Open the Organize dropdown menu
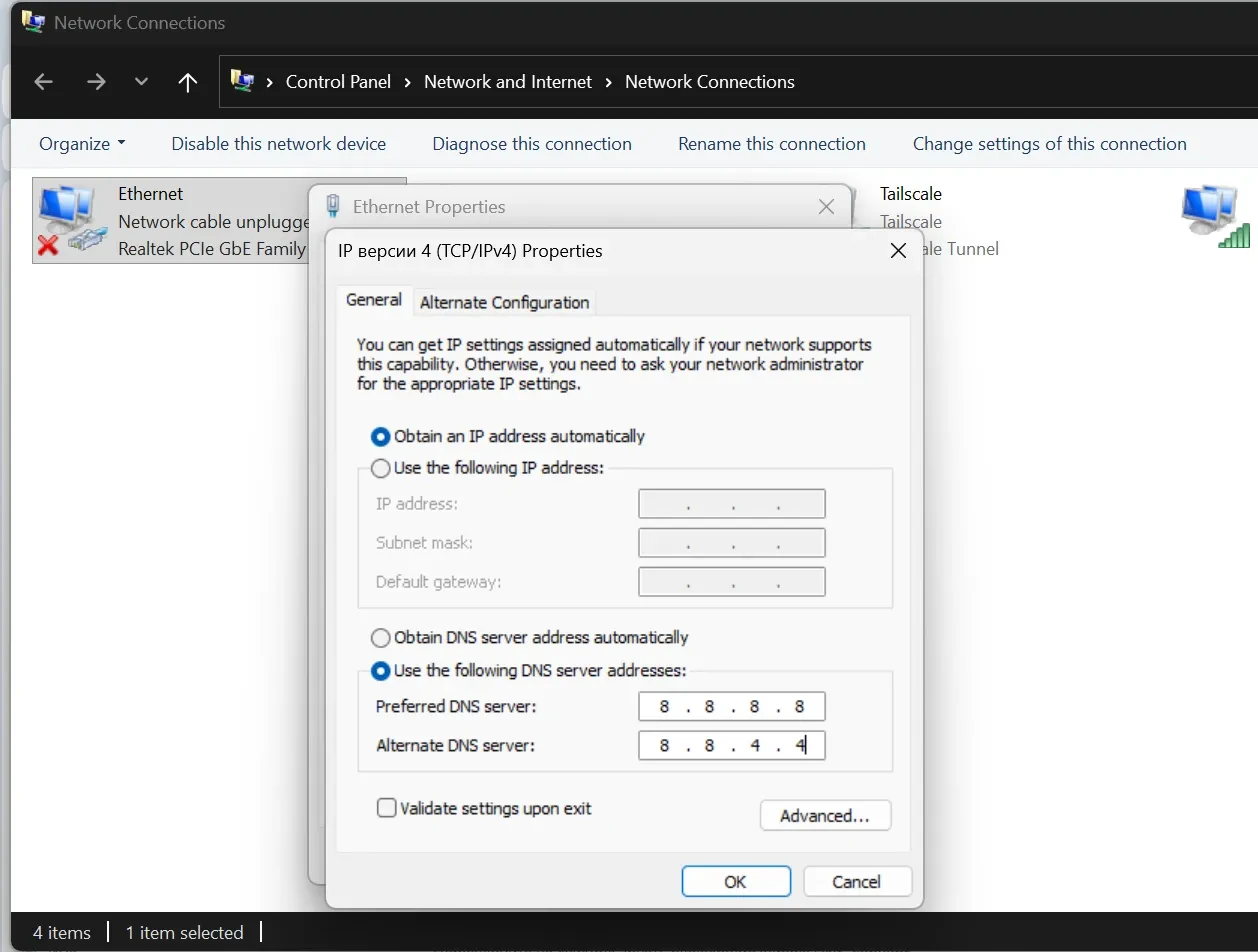Screen dimensions: 1258x952 [x=82, y=144]
